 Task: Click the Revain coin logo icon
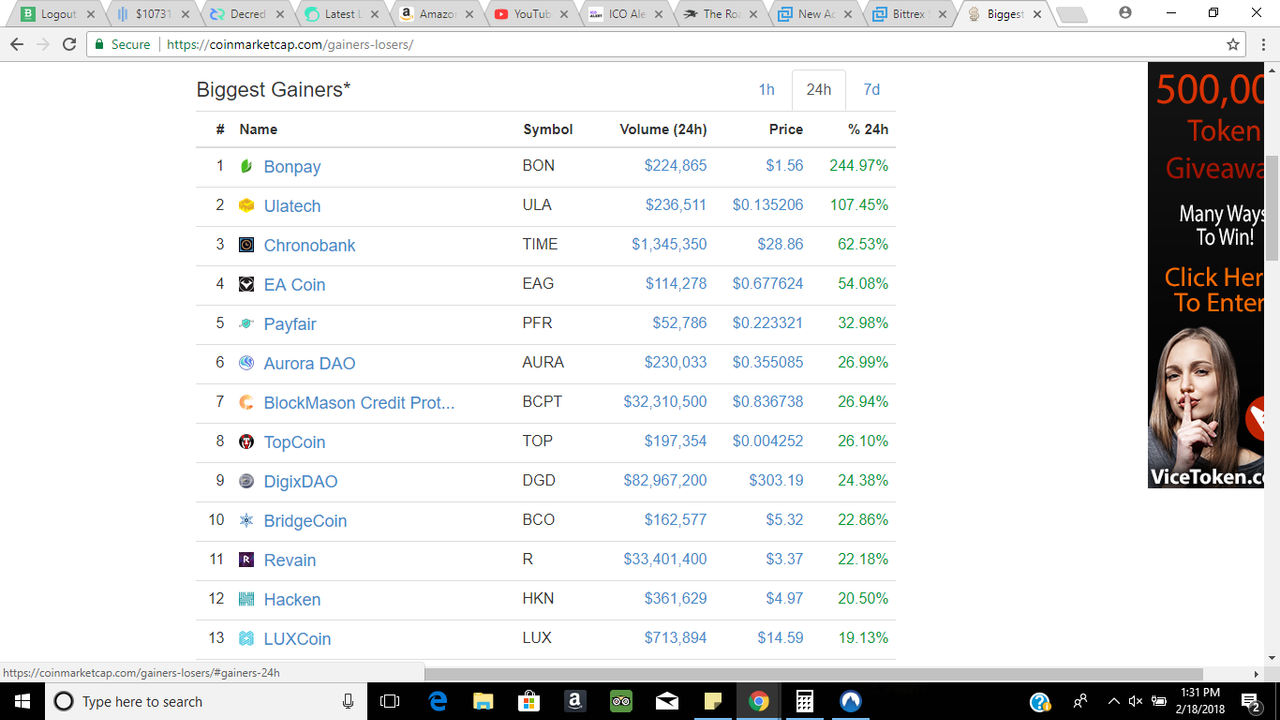coord(246,560)
